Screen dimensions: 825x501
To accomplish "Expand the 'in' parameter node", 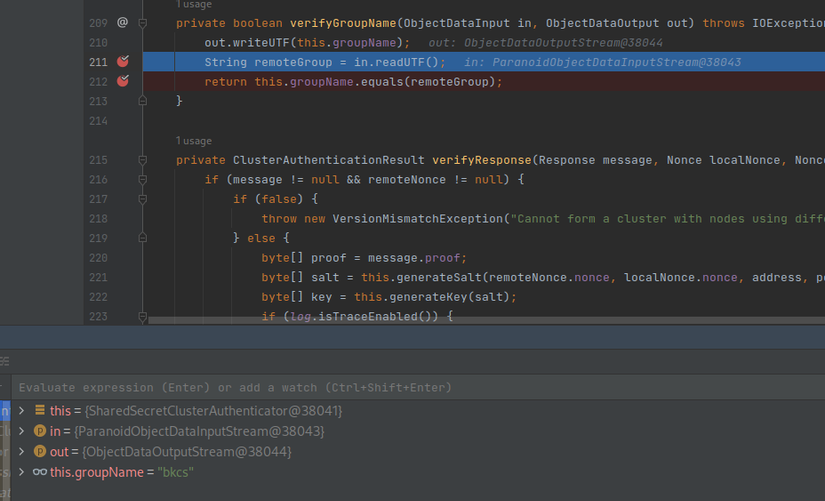I will tap(21, 431).
